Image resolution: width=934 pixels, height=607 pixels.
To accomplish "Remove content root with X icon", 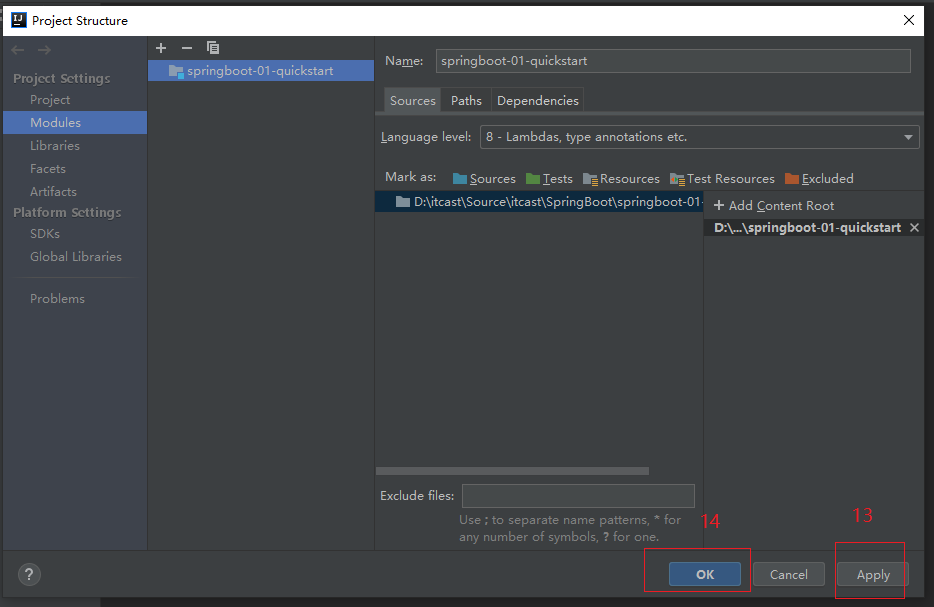I will click(914, 228).
